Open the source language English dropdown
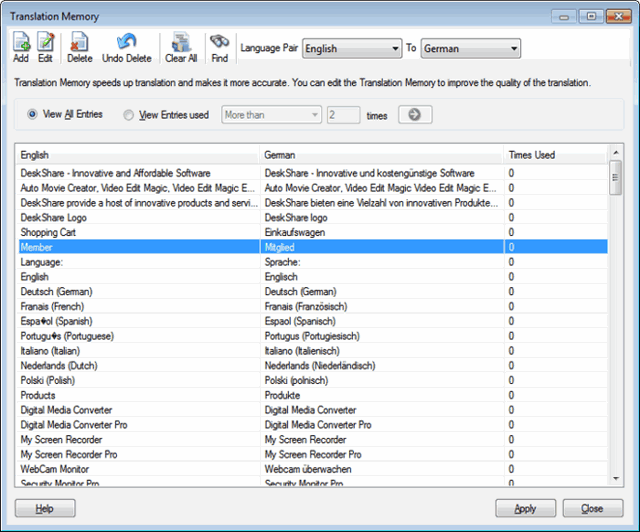This screenshot has width=640, height=532. coord(352,49)
